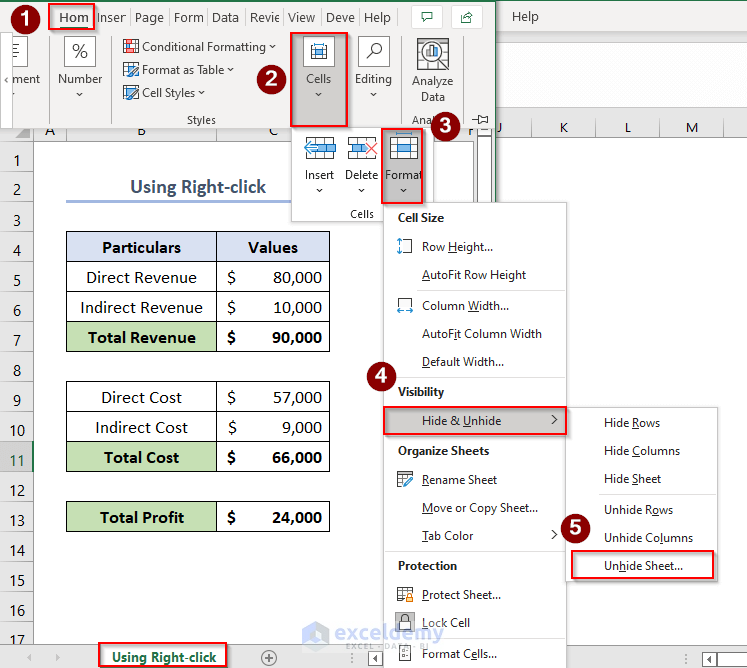
Task: Choose AutoFit Column Width
Action: click(475, 334)
